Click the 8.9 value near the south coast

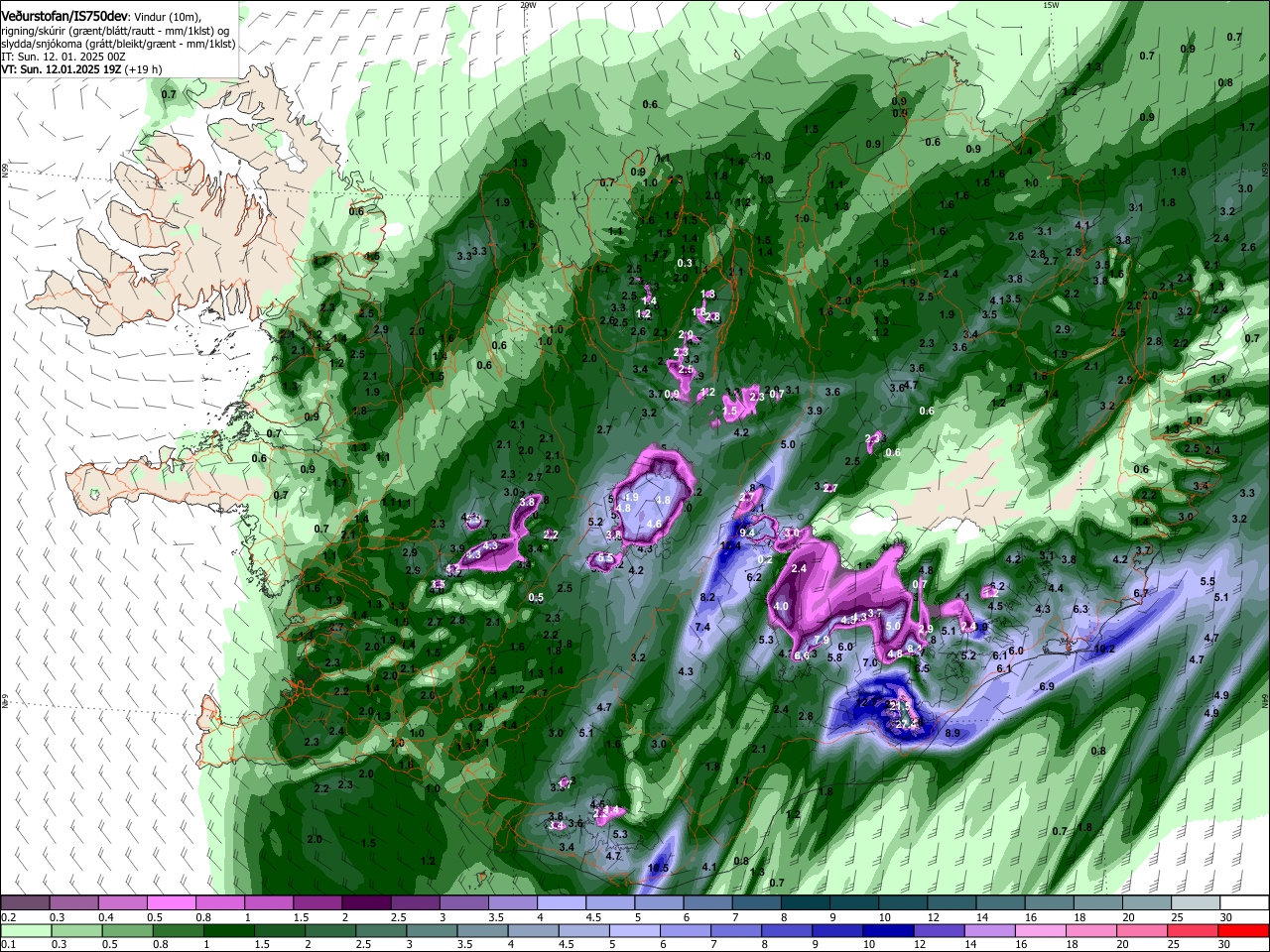pyautogui.click(x=952, y=733)
